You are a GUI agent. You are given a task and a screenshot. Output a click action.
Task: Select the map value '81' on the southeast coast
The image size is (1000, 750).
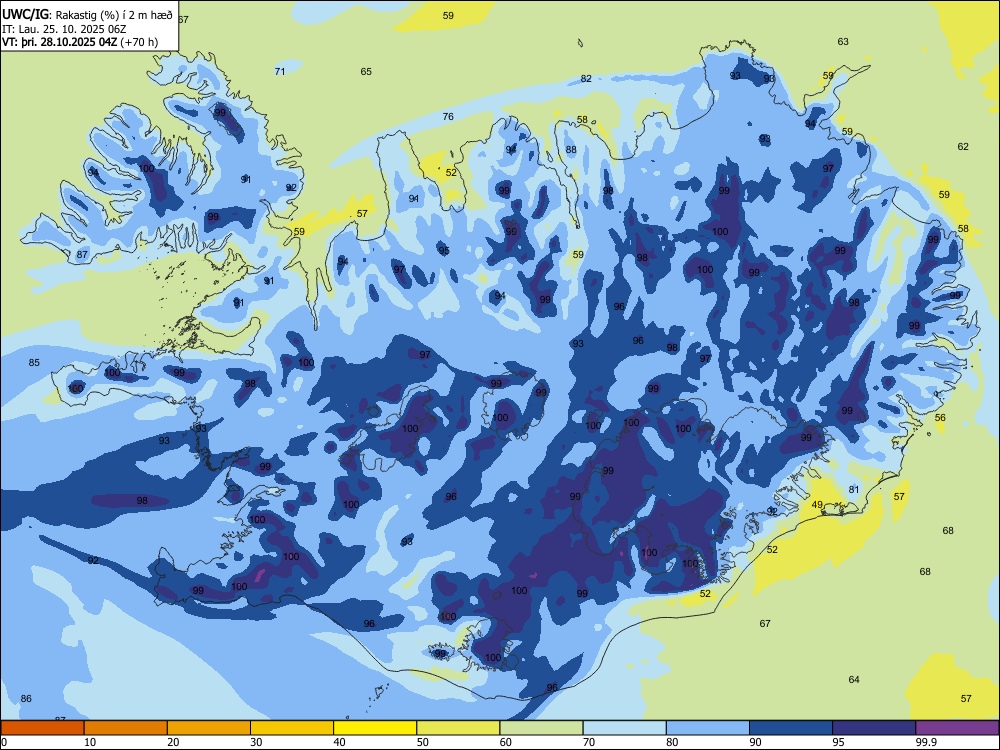854,489
